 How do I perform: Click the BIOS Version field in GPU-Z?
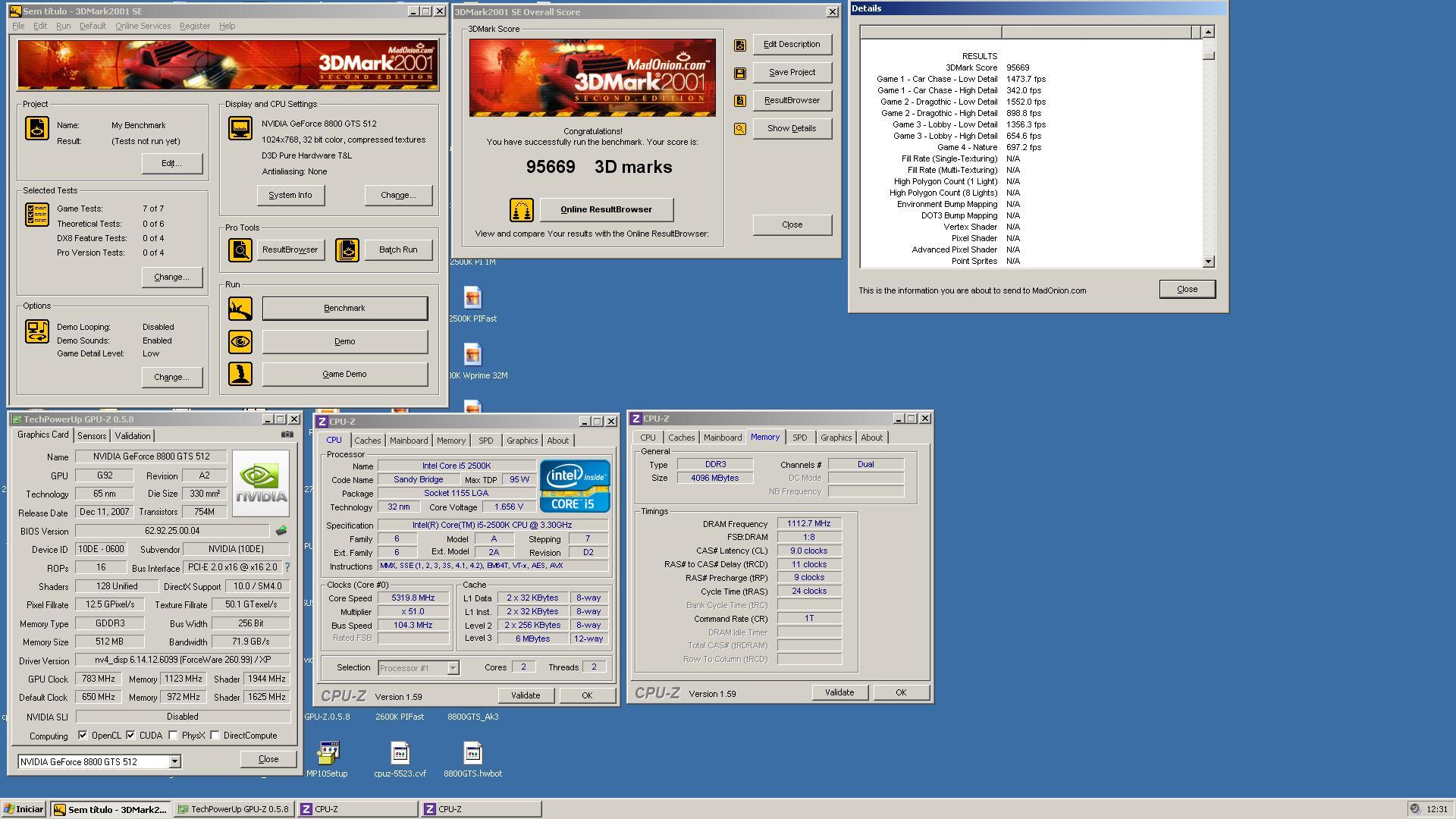[x=171, y=531]
